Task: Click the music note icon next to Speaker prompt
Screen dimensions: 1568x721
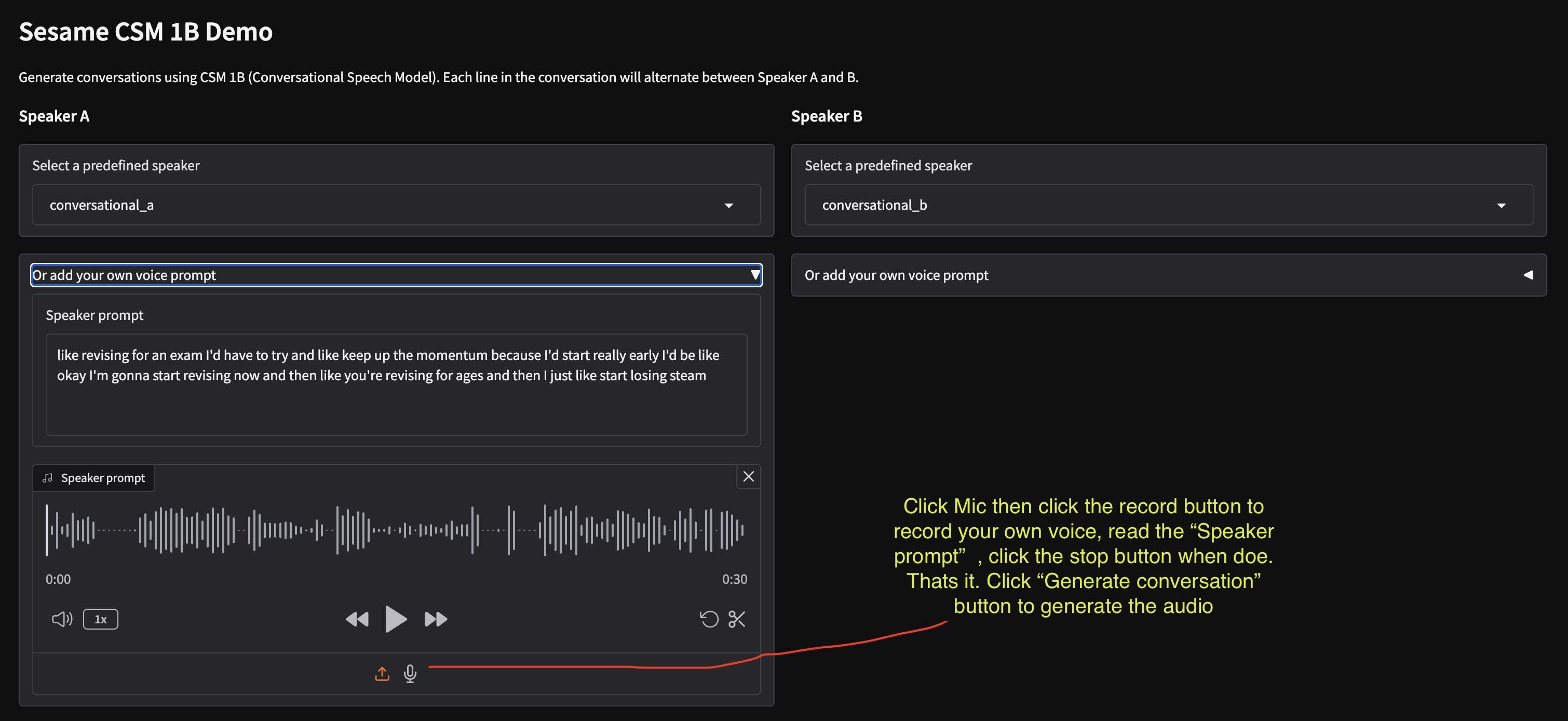Action: pyautogui.click(x=48, y=477)
